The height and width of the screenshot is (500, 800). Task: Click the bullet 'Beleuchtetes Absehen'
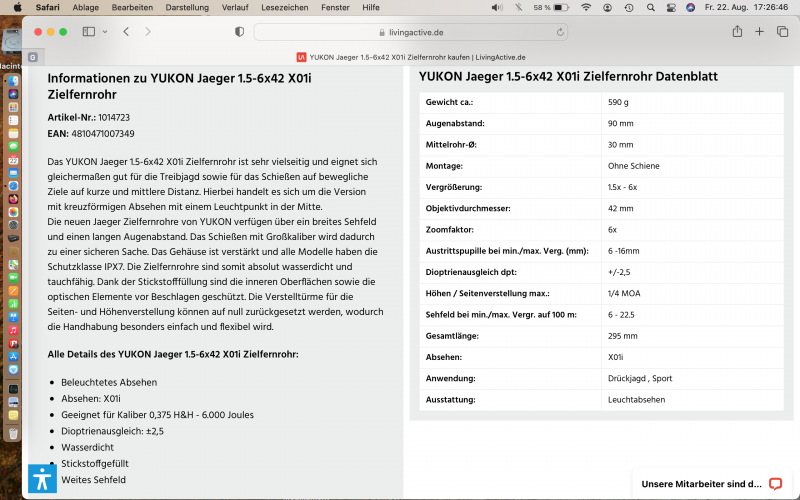[x=109, y=382]
